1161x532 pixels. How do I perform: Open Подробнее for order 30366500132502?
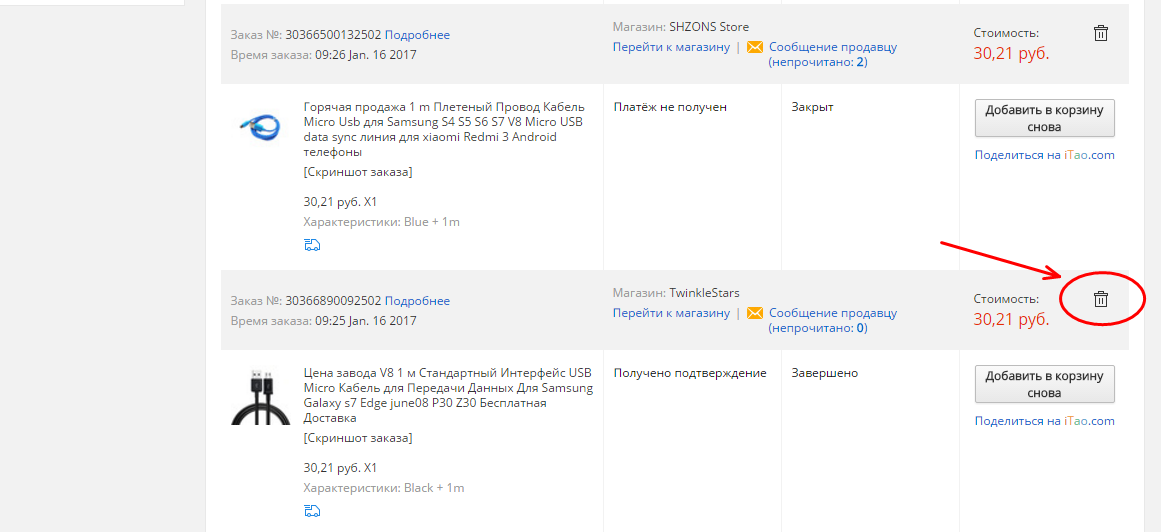click(417, 35)
